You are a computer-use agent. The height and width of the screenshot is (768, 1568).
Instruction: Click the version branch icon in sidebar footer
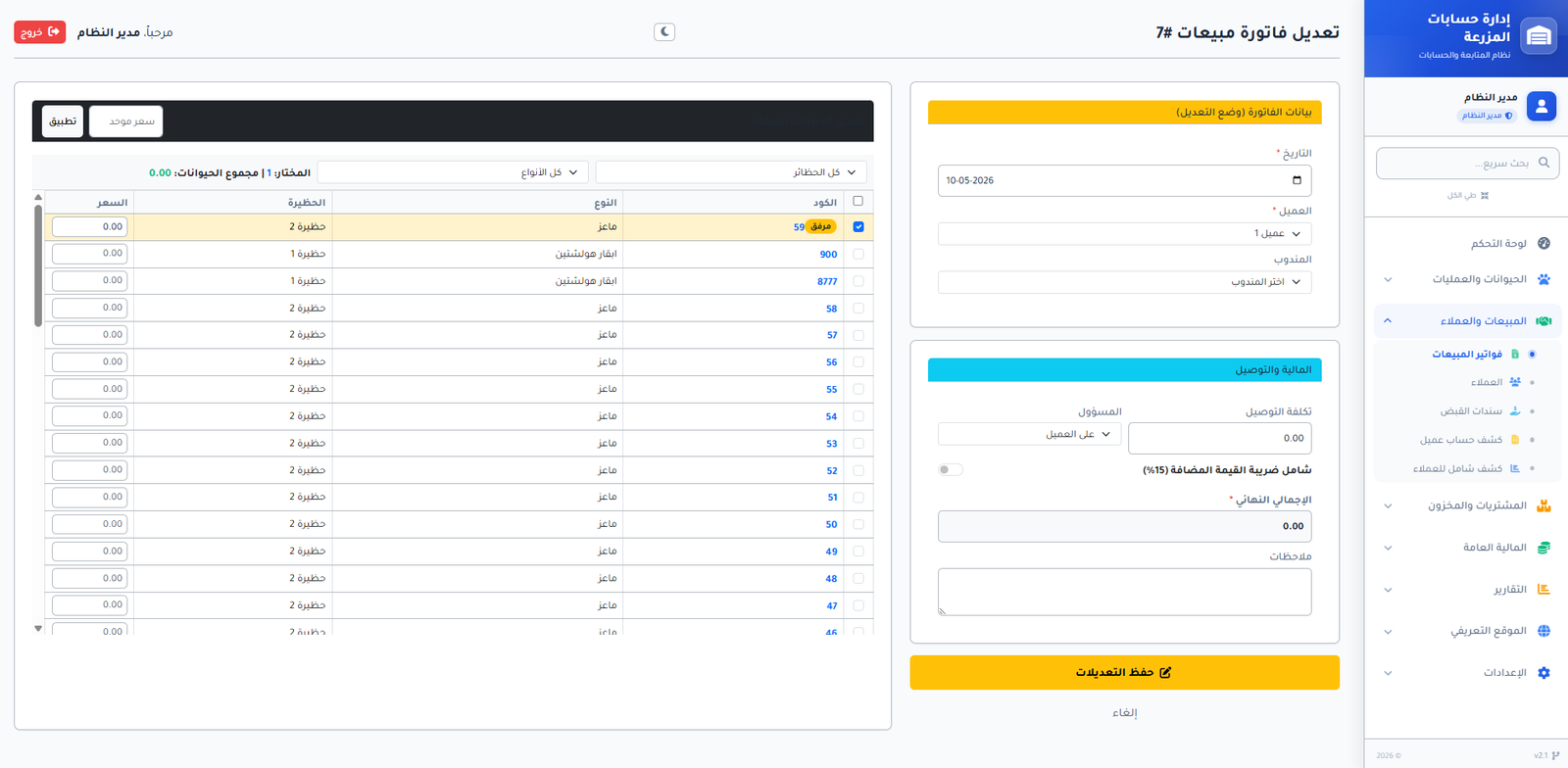click(x=1555, y=755)
